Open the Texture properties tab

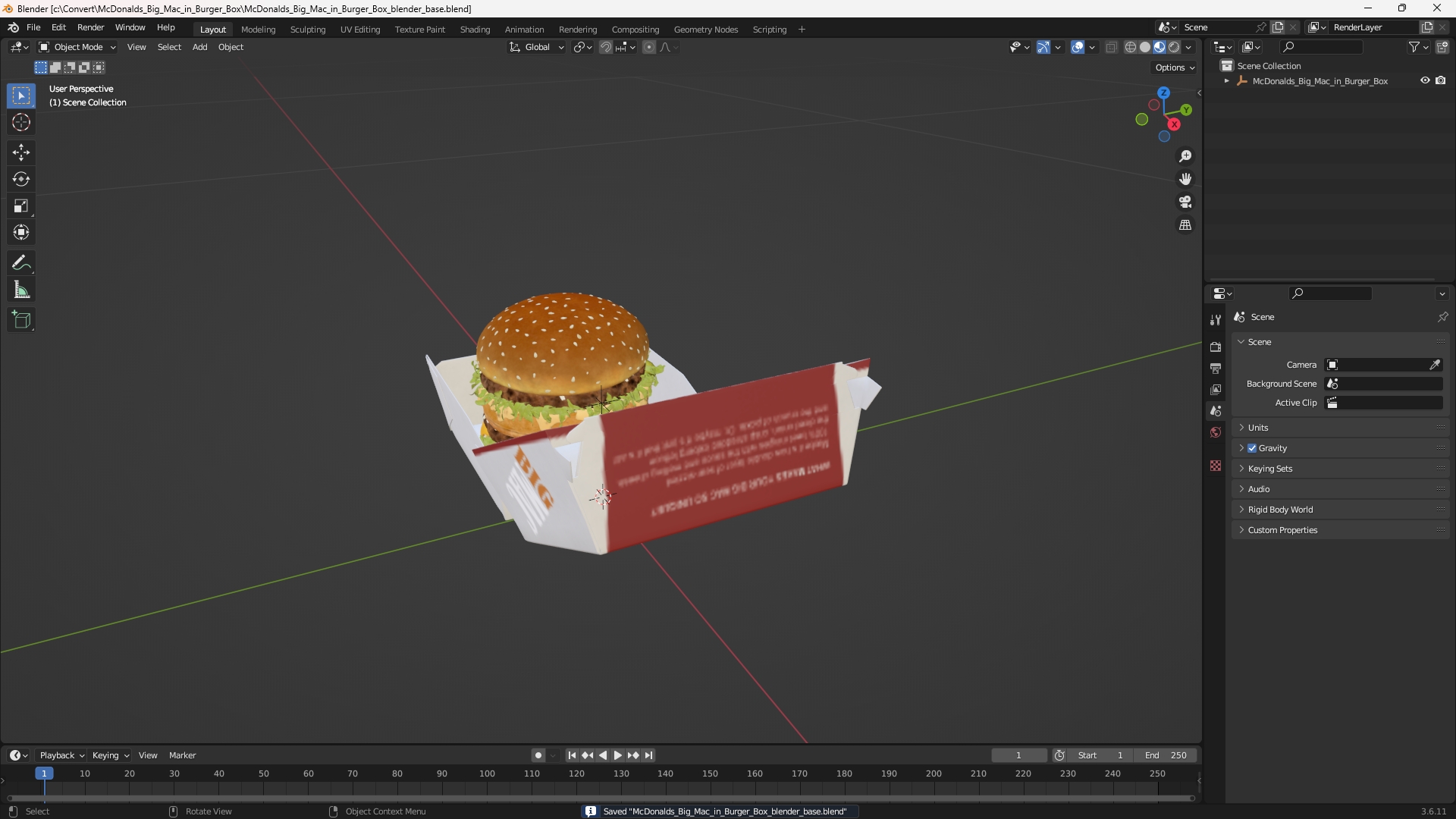(x=1216, y=466)
